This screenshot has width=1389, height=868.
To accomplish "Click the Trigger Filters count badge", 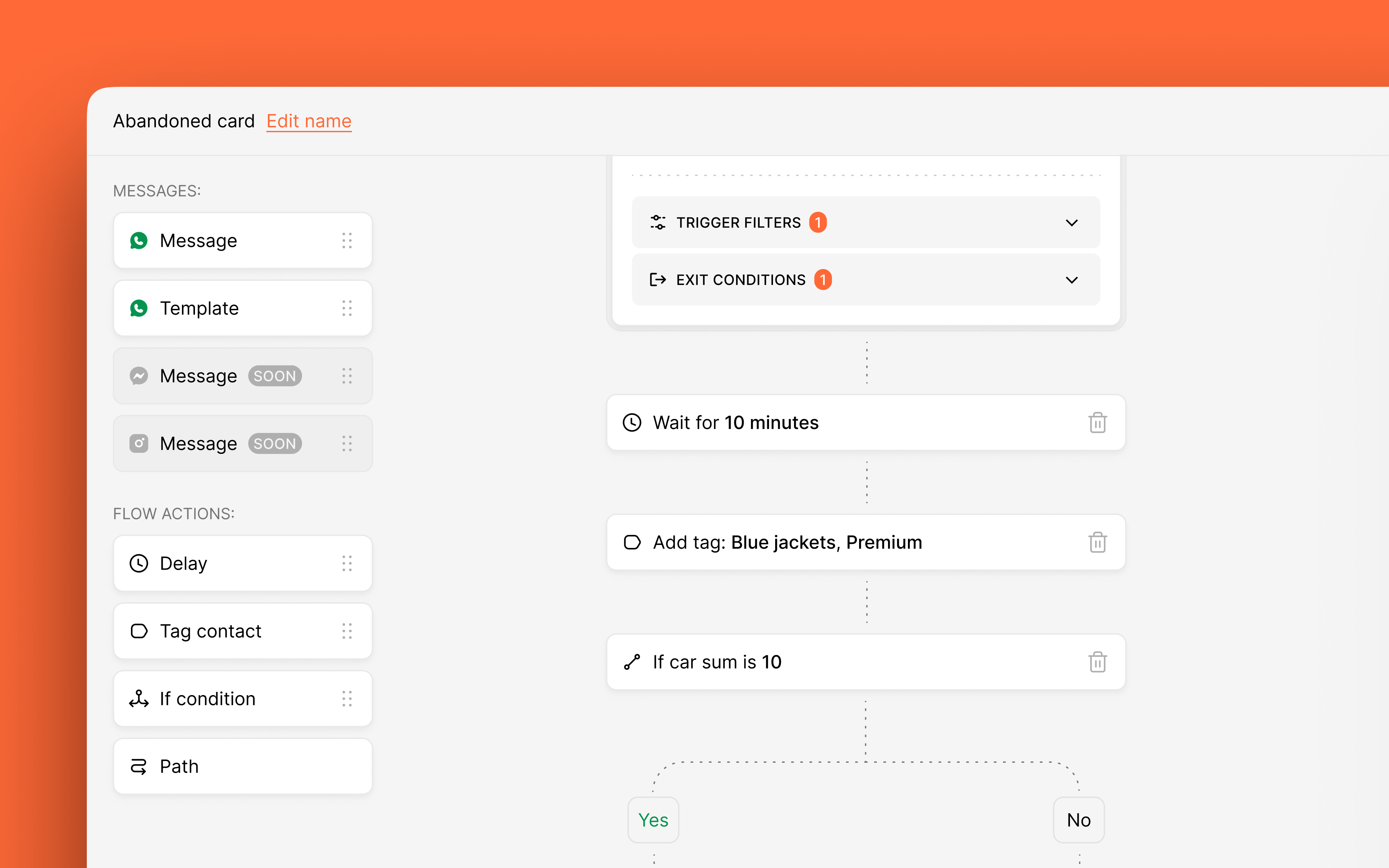I will 818,222.
